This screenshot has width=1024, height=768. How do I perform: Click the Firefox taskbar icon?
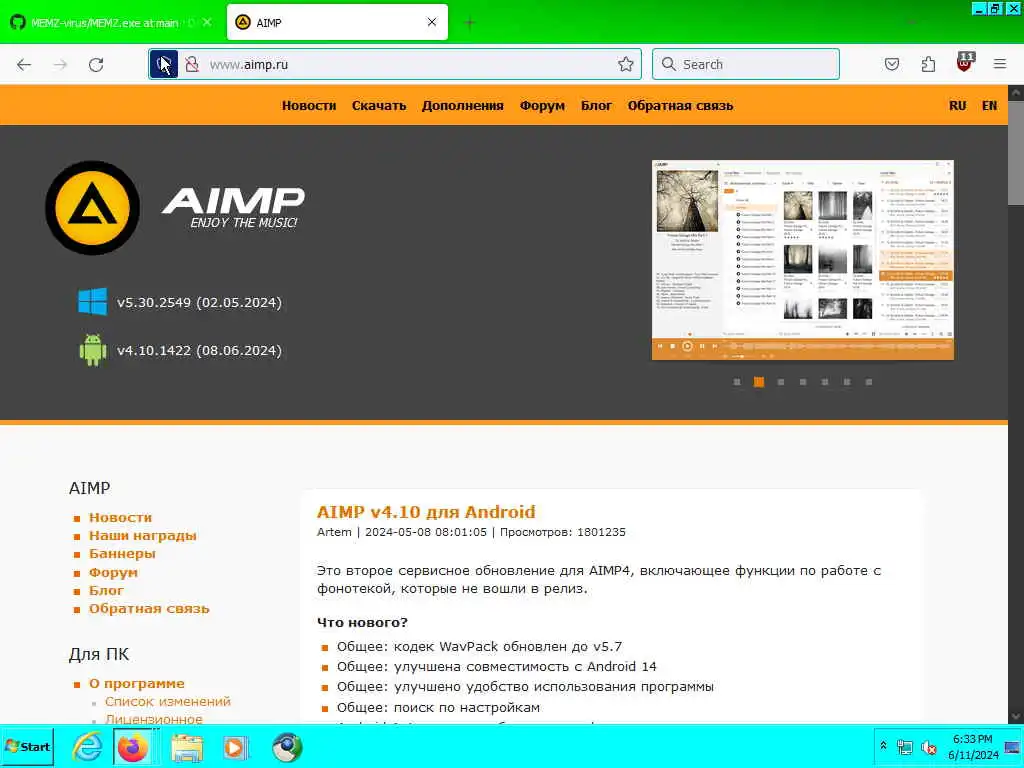click(x=133, y=747)
